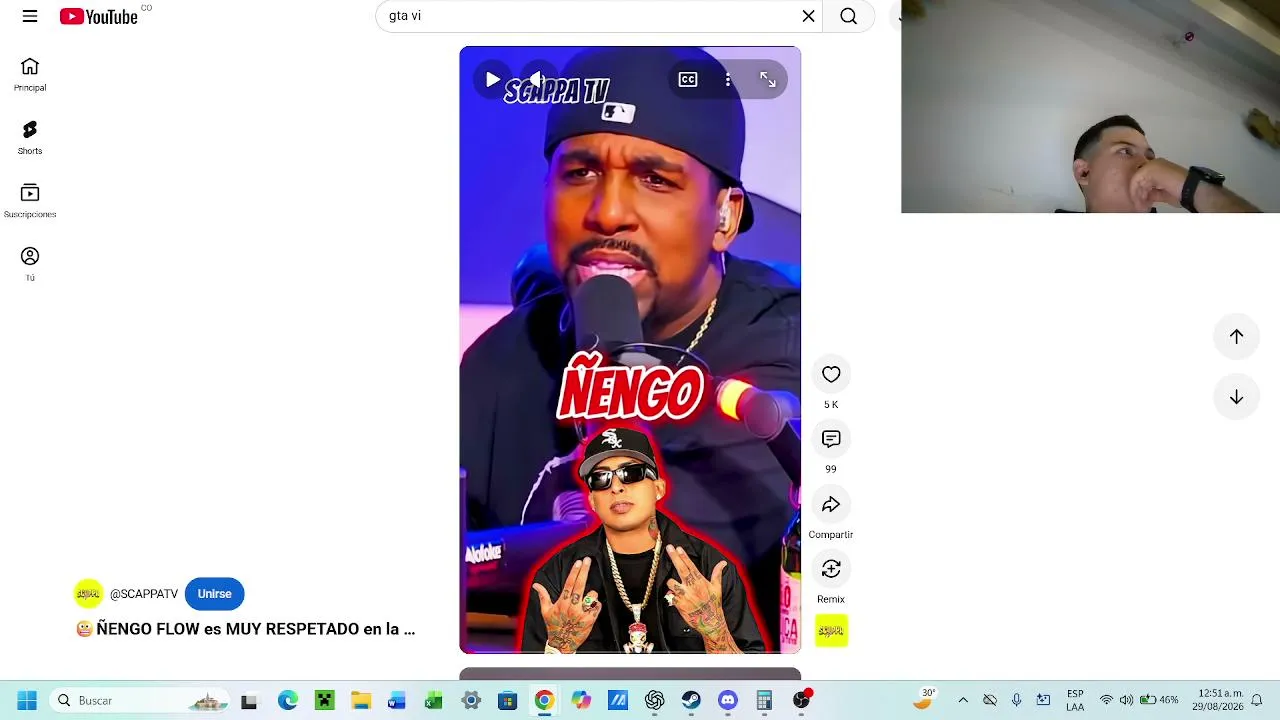Toggle the Short's volume mute icon
This screenshot has width=1280, height=720.
(x=536, y=80)
